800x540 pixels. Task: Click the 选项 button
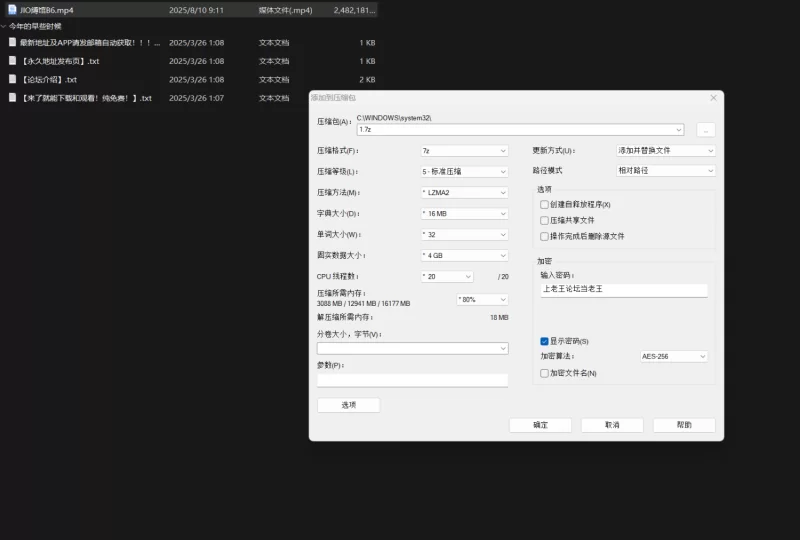point(348,405)
